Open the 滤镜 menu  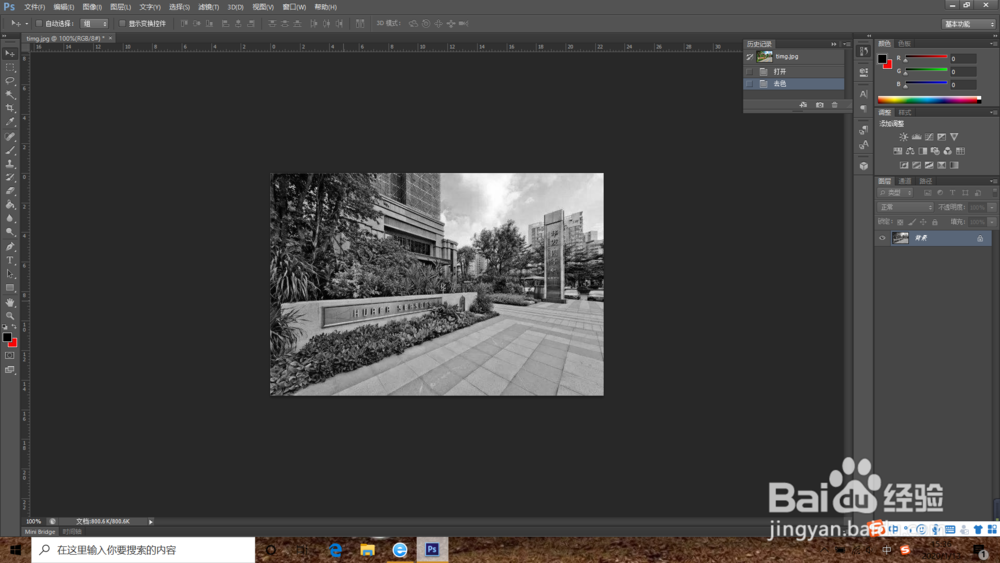point(208,7)
